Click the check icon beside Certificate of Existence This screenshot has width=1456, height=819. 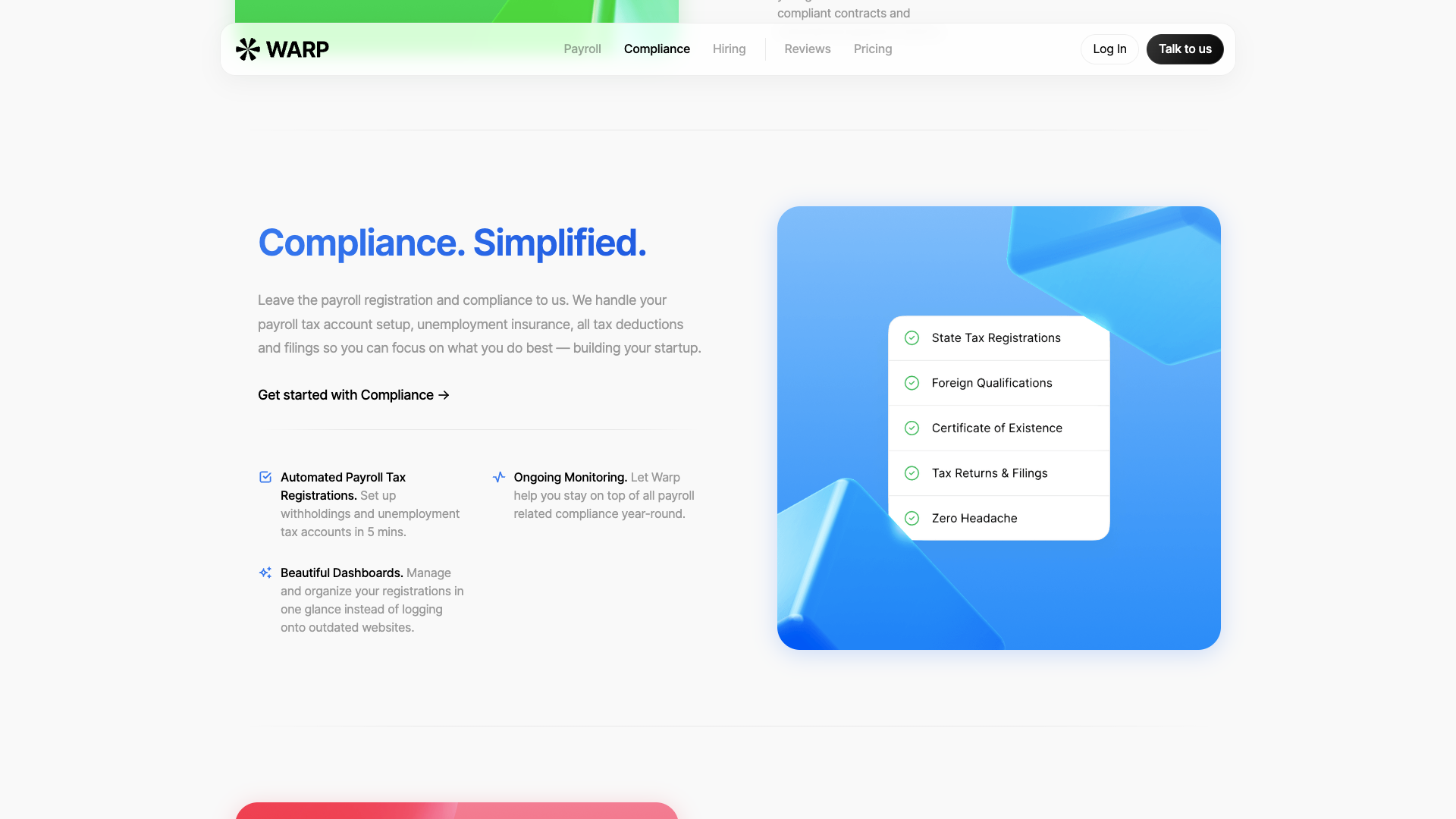coord(912,428)
